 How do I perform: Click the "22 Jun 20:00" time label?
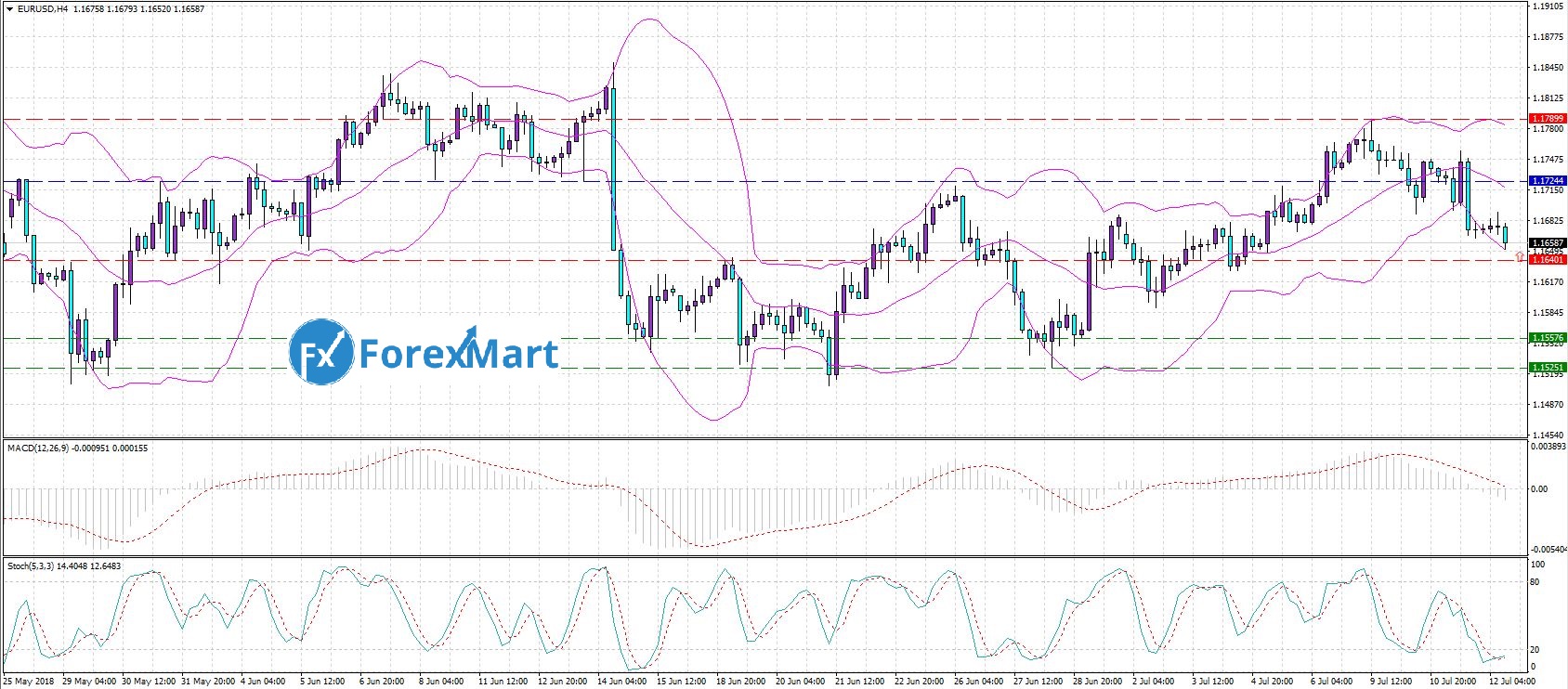919,682
